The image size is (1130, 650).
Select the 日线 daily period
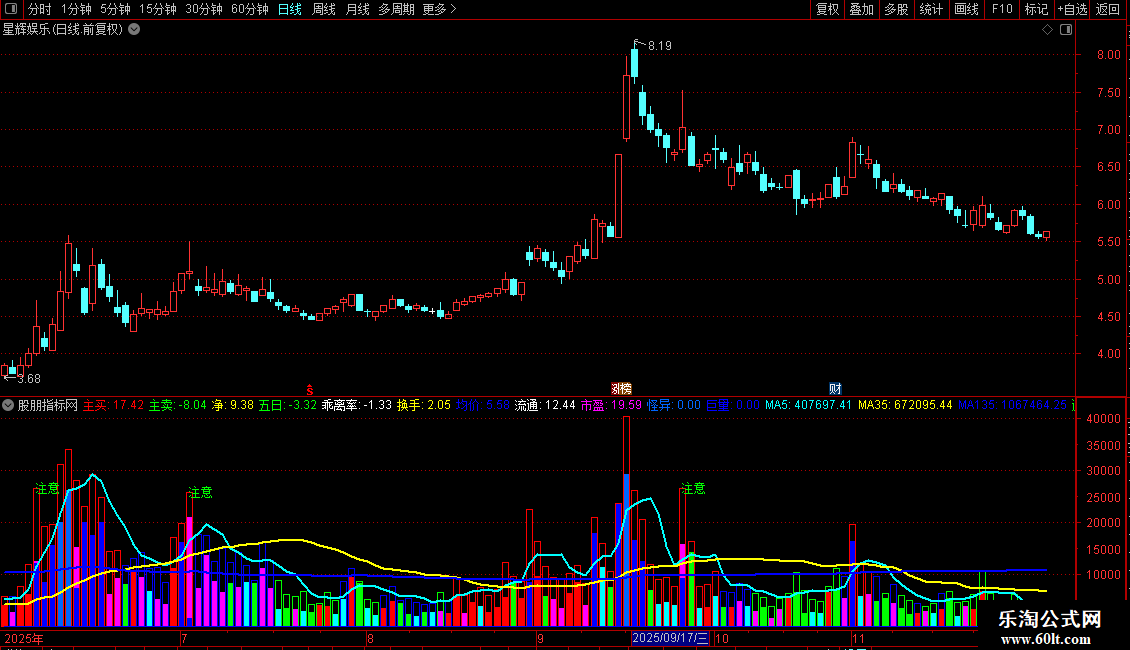(x=290, y=9)
